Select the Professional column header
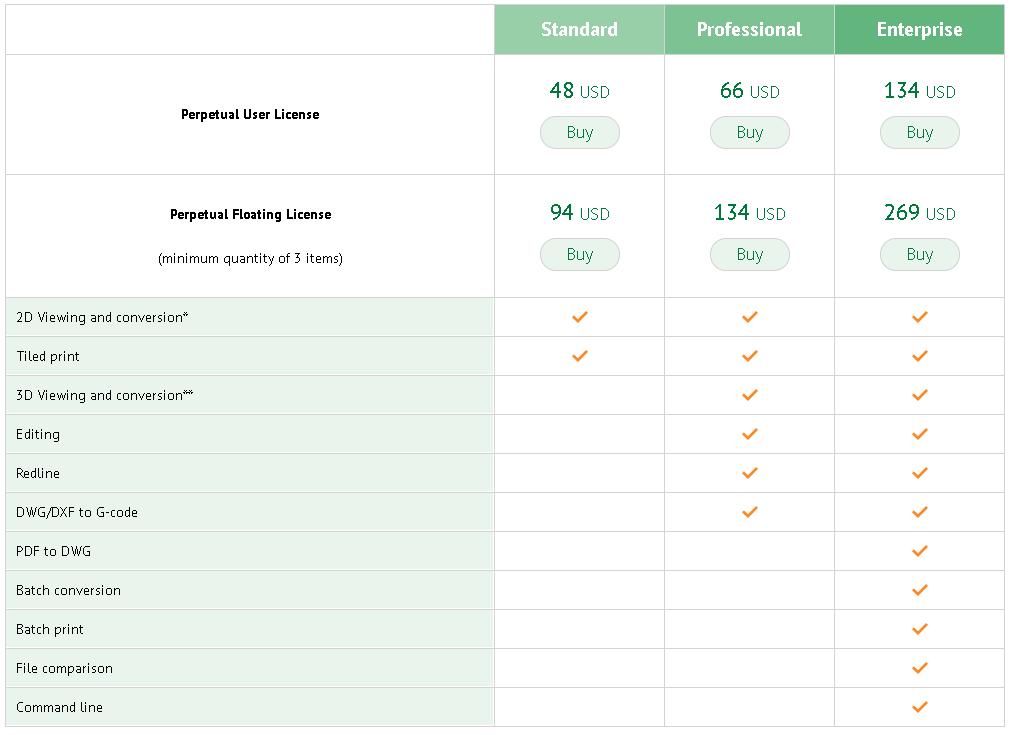 pos(750,30)
